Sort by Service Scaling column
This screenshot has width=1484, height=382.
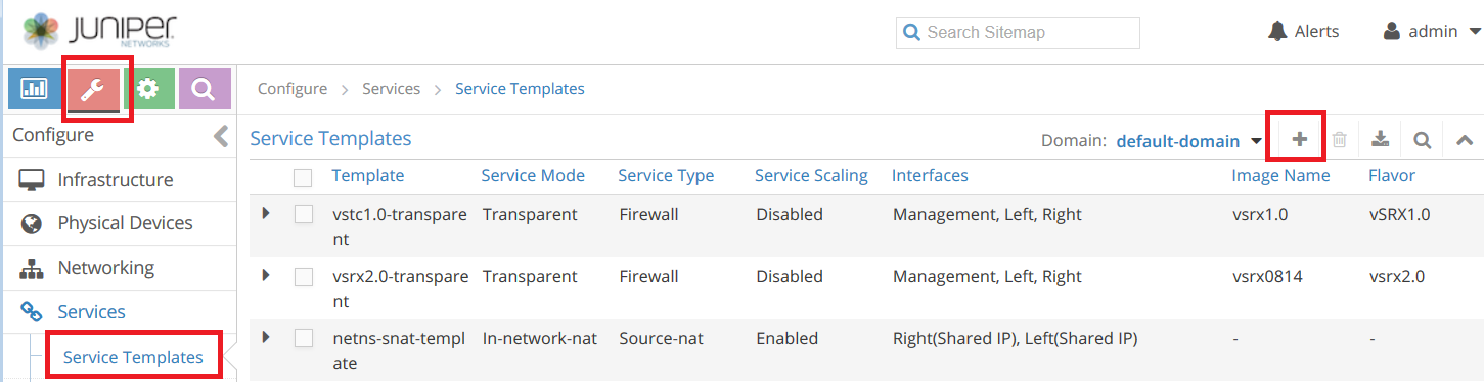click(811, 176)
